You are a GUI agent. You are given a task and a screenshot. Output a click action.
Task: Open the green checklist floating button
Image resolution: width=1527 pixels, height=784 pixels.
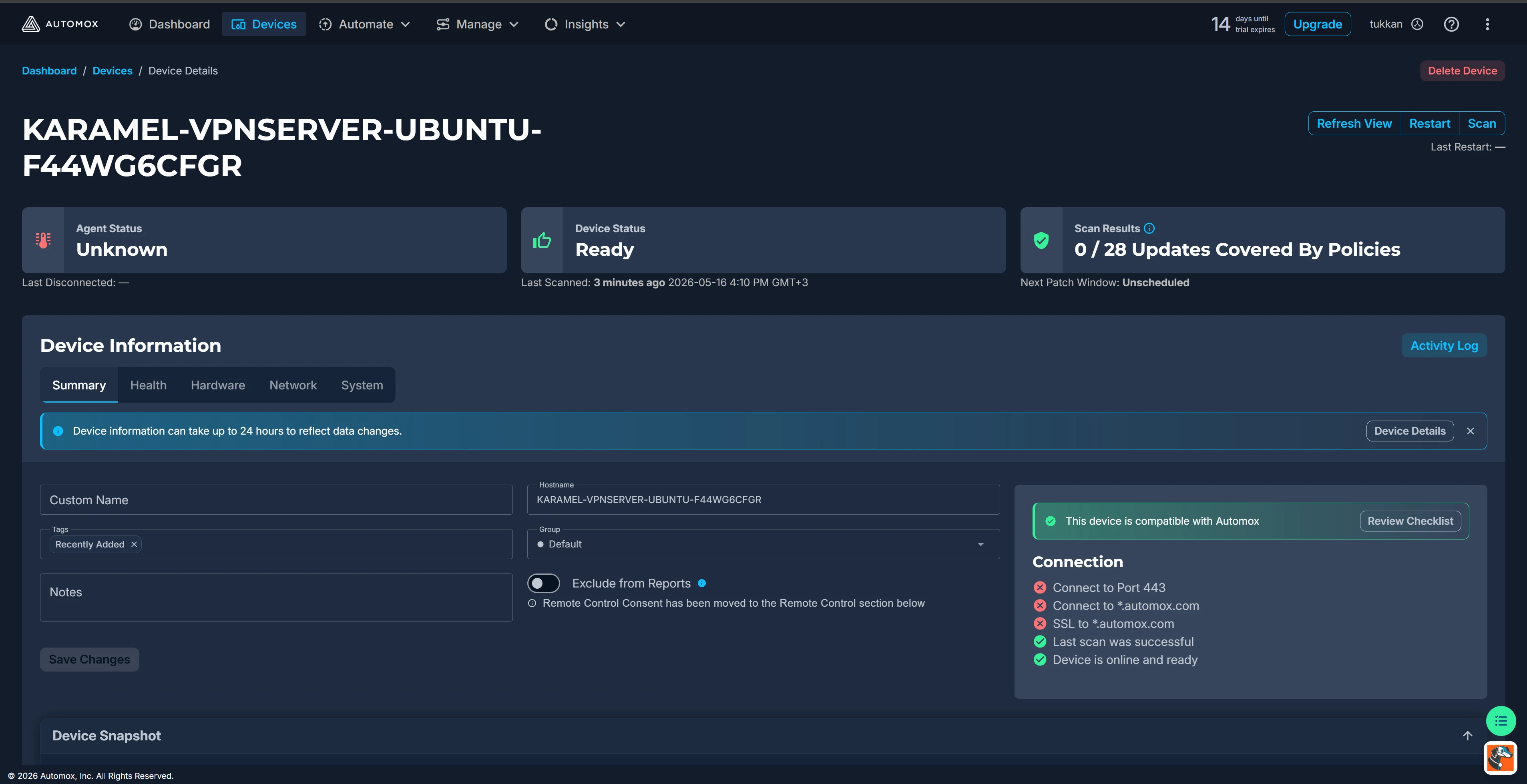pos(1501,721)
